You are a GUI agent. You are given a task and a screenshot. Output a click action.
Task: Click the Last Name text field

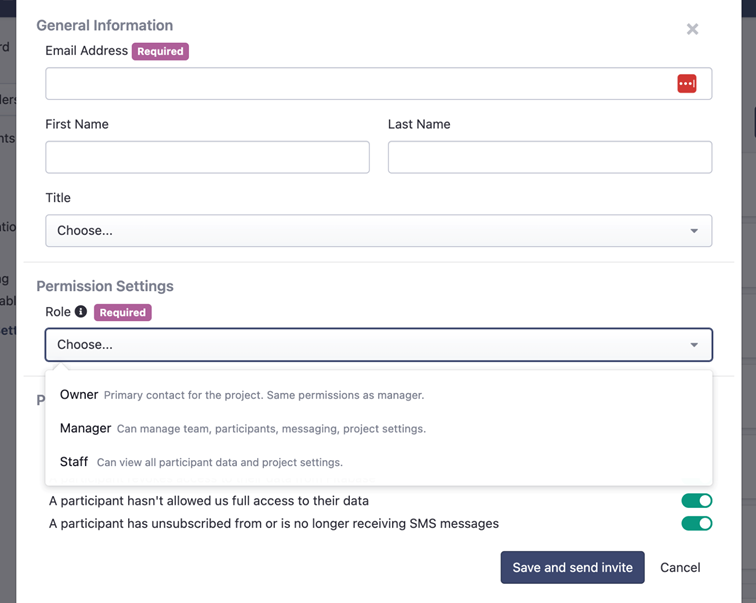point(550,157)
